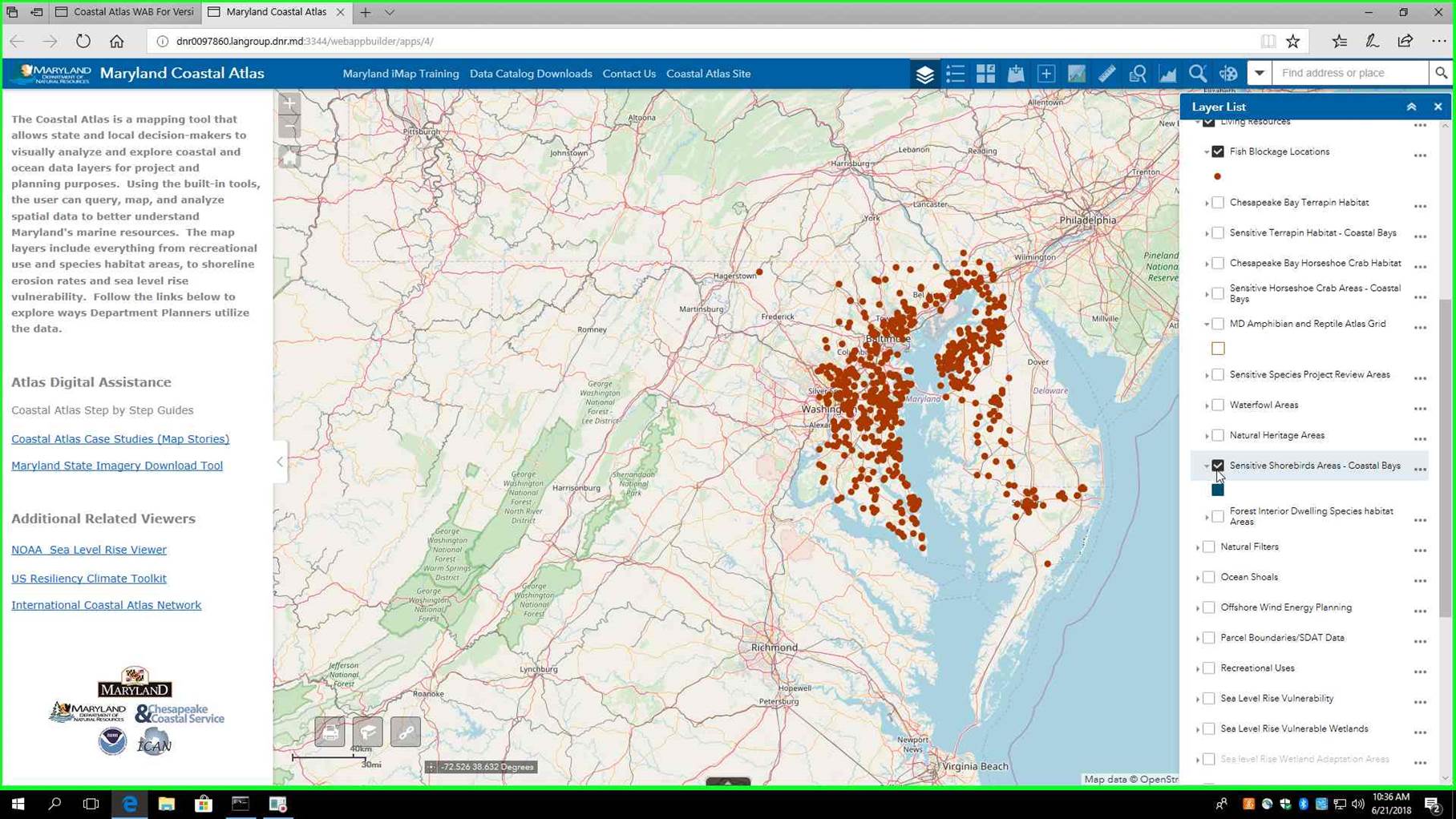
Task: Open the Share link tool on map
Action: pyautogui.click(x=406, y=732)
